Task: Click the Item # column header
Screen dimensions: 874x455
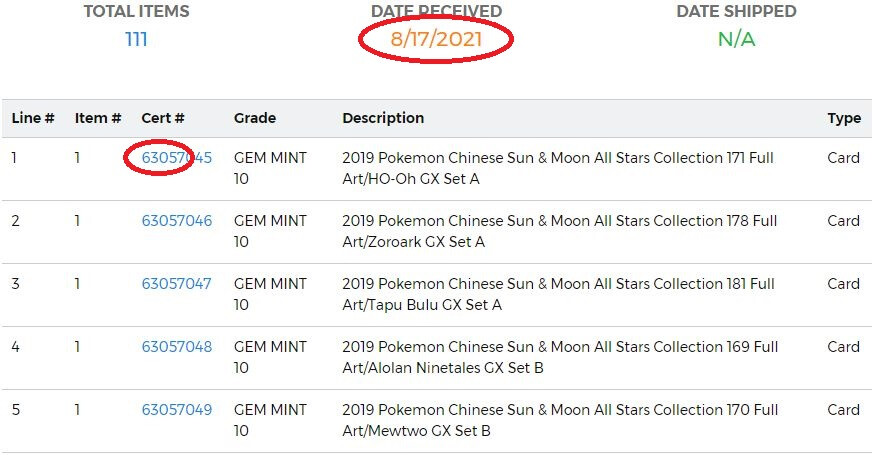Action: (x=98, y=118)
